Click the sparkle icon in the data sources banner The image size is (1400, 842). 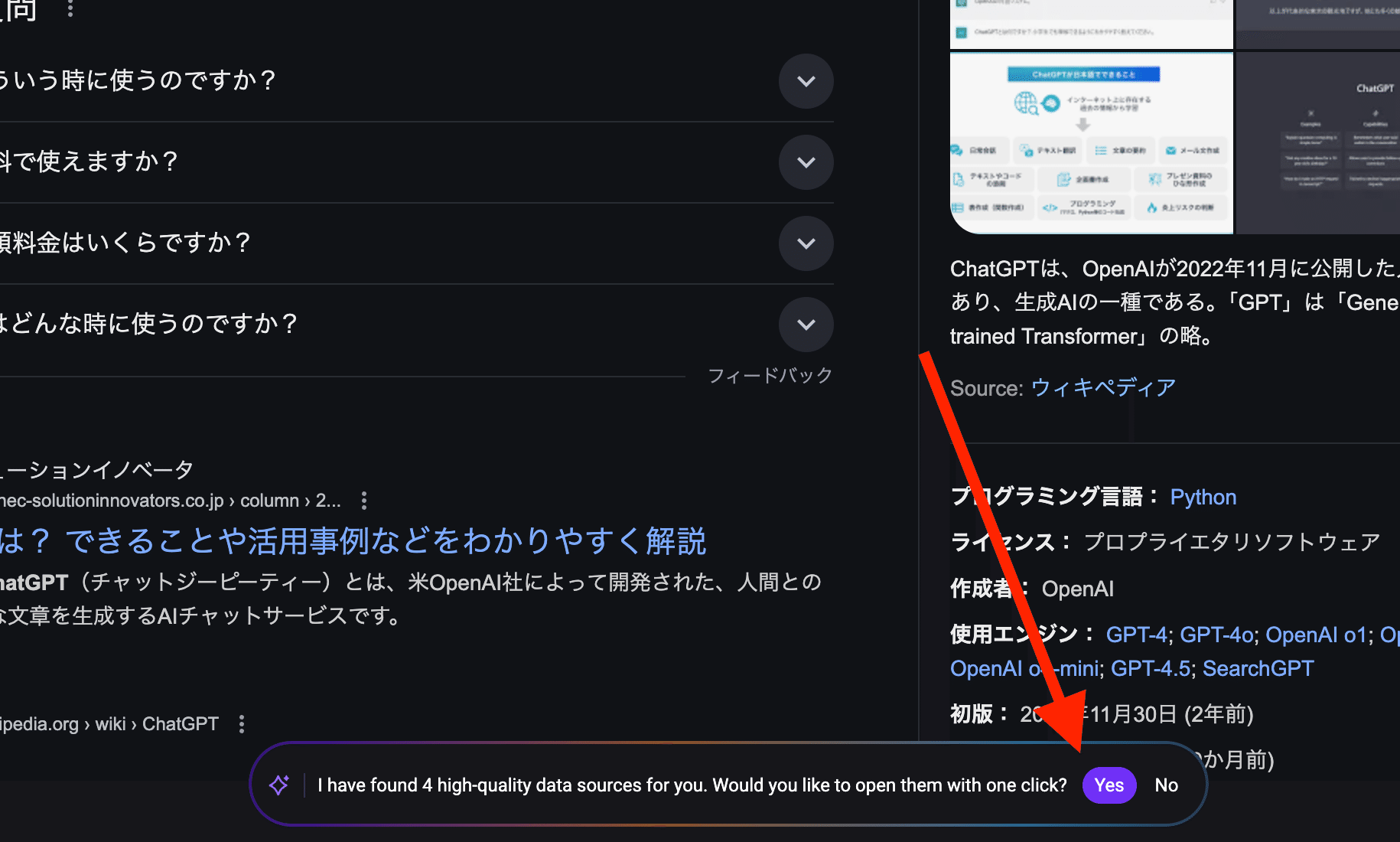279,785
